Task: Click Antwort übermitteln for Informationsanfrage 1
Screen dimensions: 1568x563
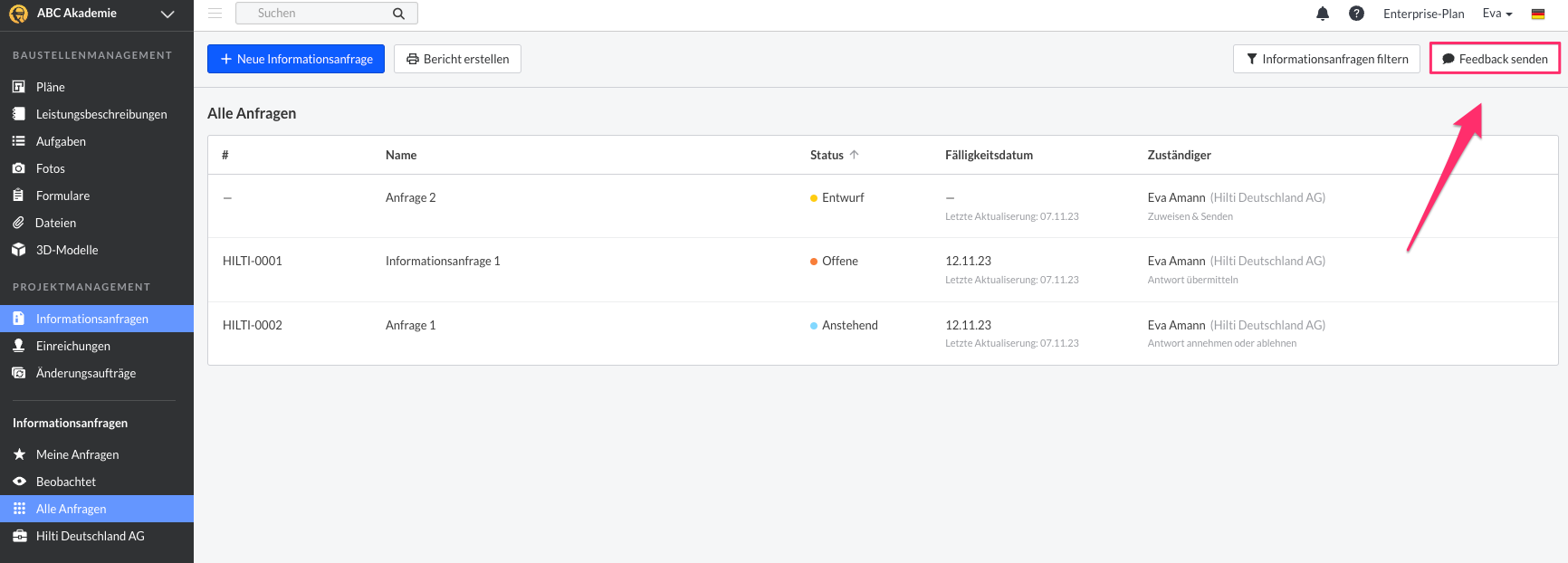Action: (1192, 280)
